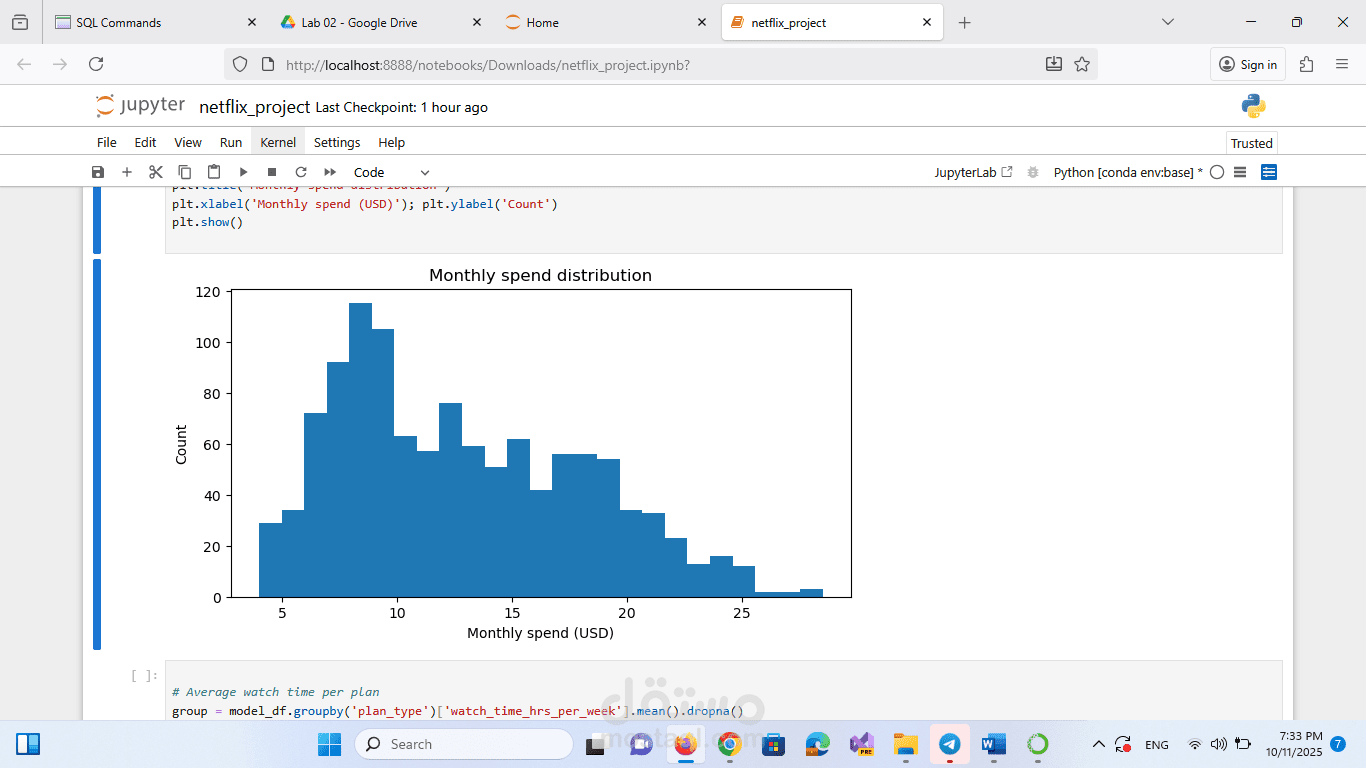Run the selected cell with play icon
The height and width of the screenshot is (768, 1366).
tap(243, 172)
